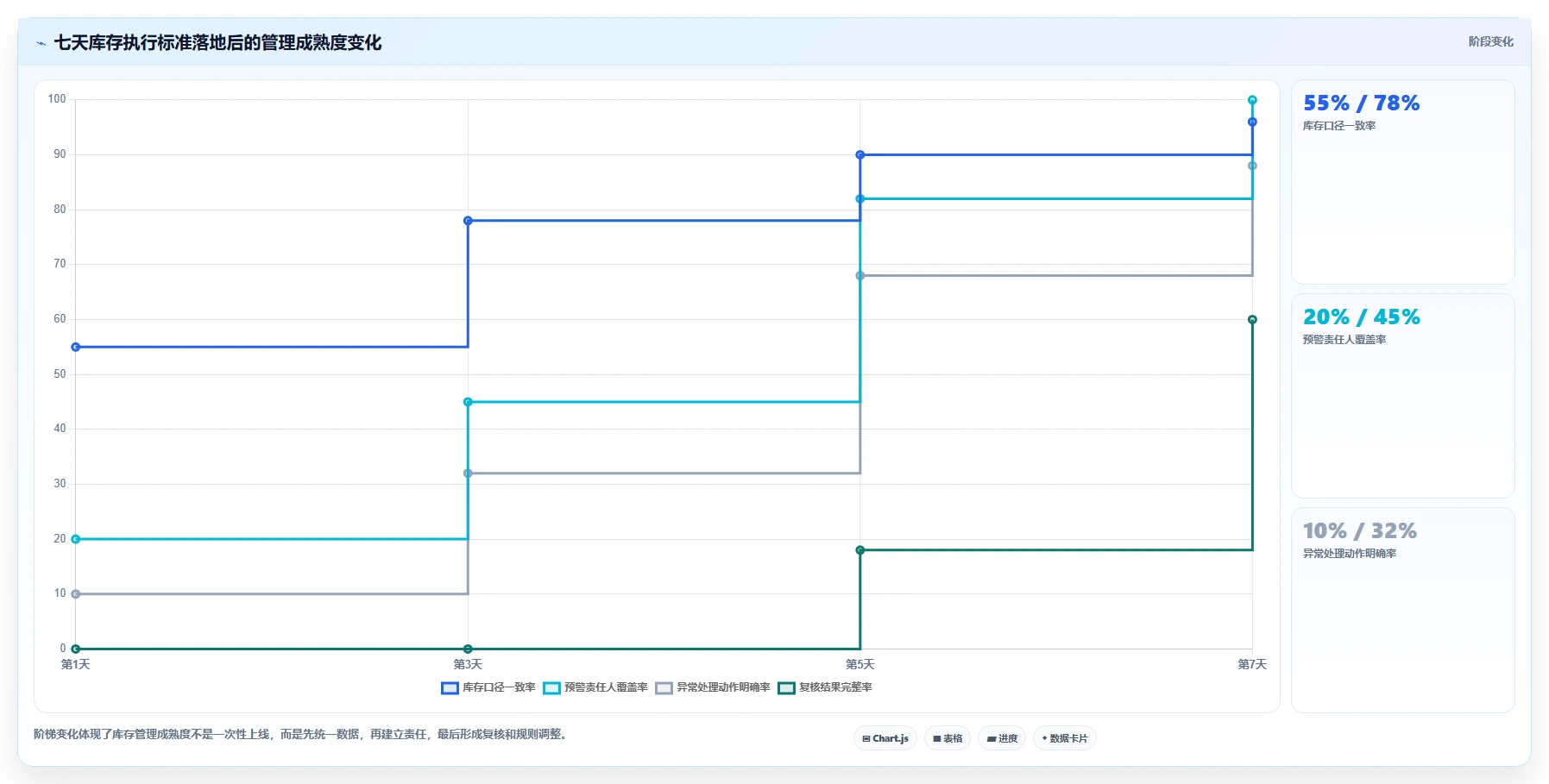The height and width of the screenshot is (784, 1549).
Task: Click the 库存口径一致率 point at 第1天 (55)
Action: pos(76,347)
